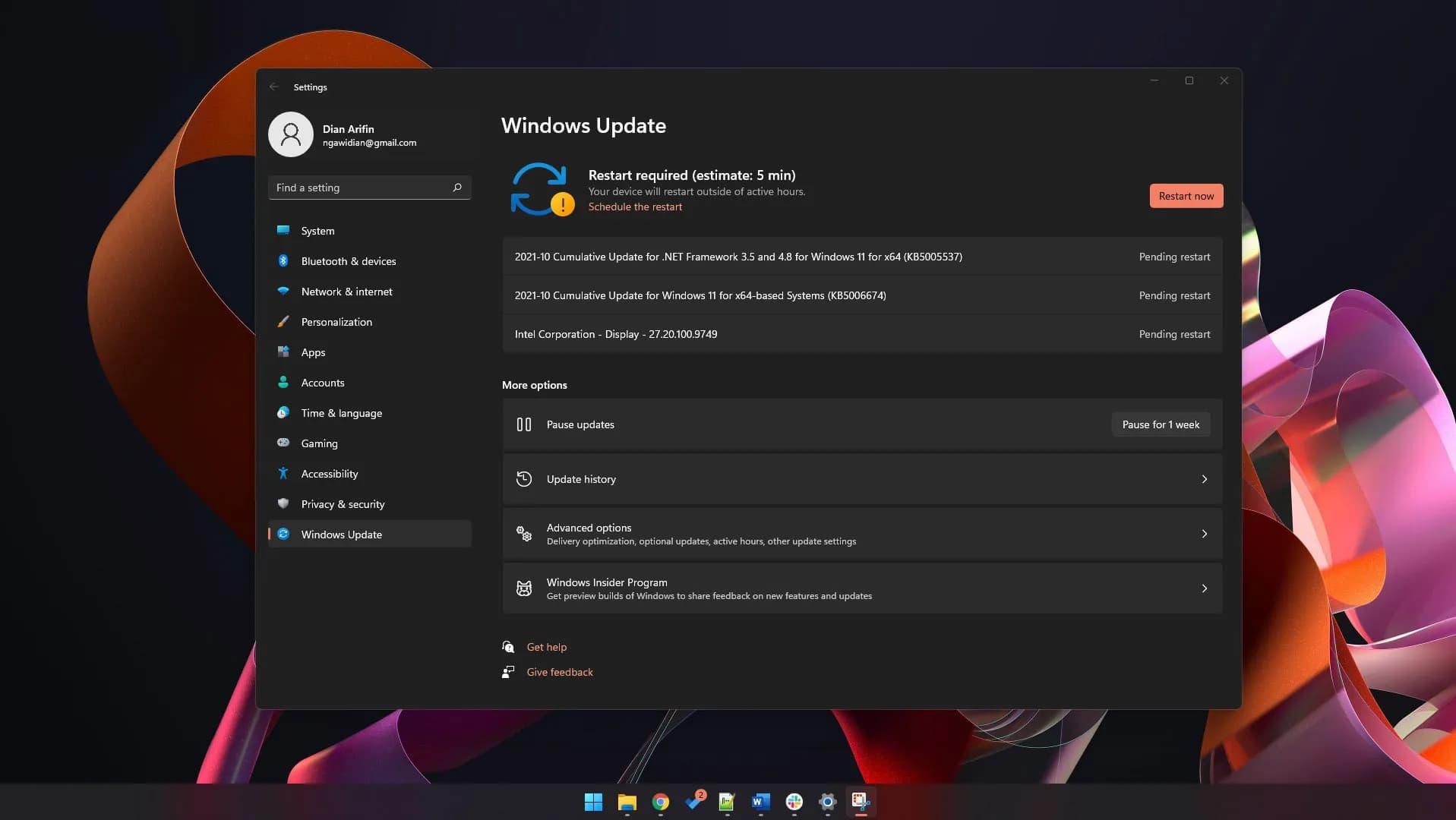Screen dimensions: 1456x820
Task: Go to System settings category
Action: 317,231
